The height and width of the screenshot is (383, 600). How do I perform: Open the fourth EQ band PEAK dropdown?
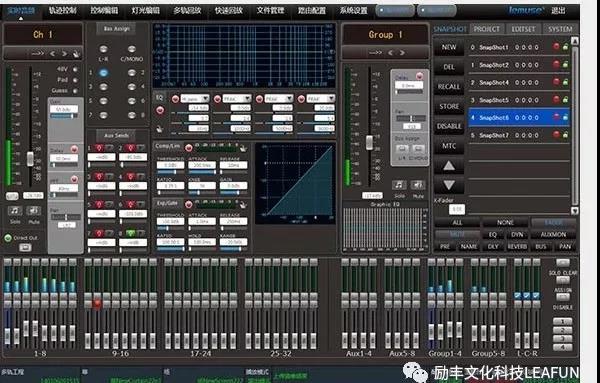click(321, 99)
